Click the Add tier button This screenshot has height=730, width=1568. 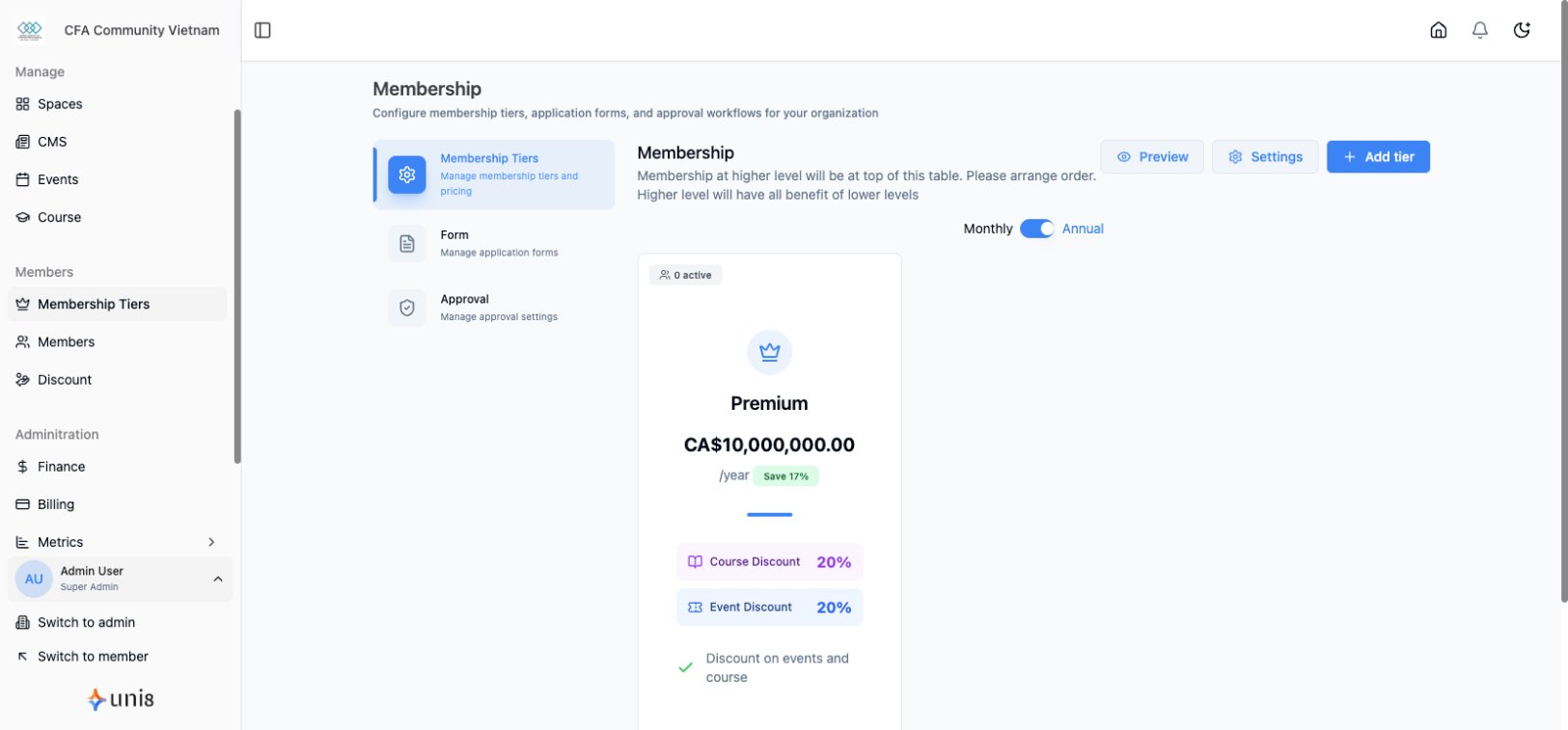pos(1378,157)
